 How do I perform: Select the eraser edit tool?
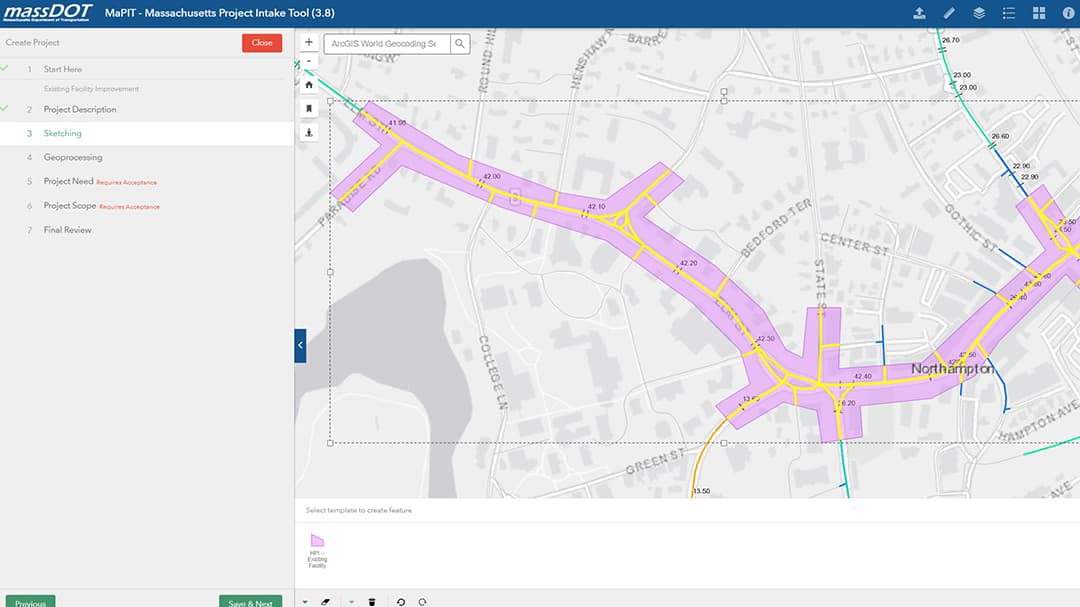click(325, 601)
